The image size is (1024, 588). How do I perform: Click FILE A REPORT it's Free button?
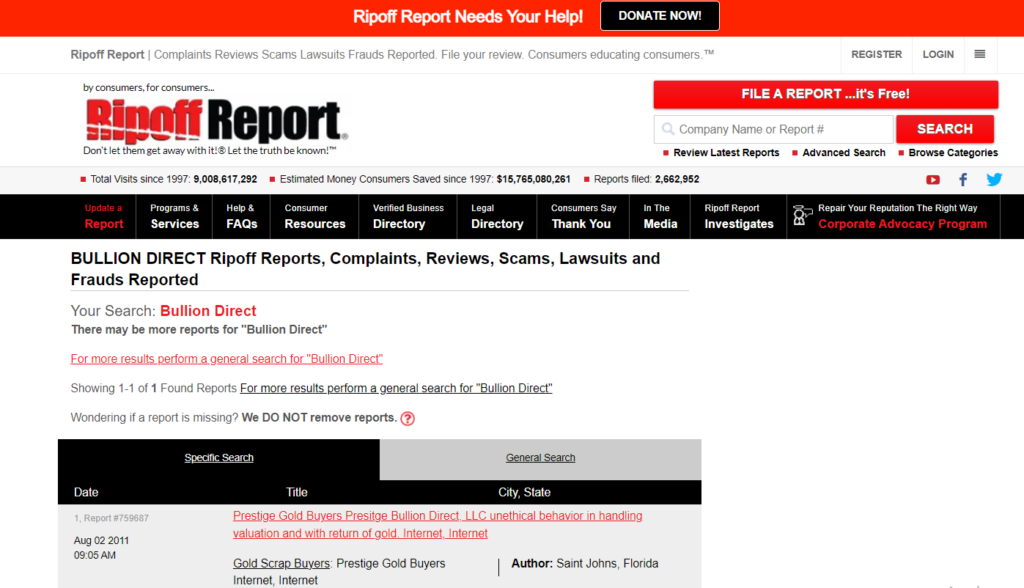825,94
